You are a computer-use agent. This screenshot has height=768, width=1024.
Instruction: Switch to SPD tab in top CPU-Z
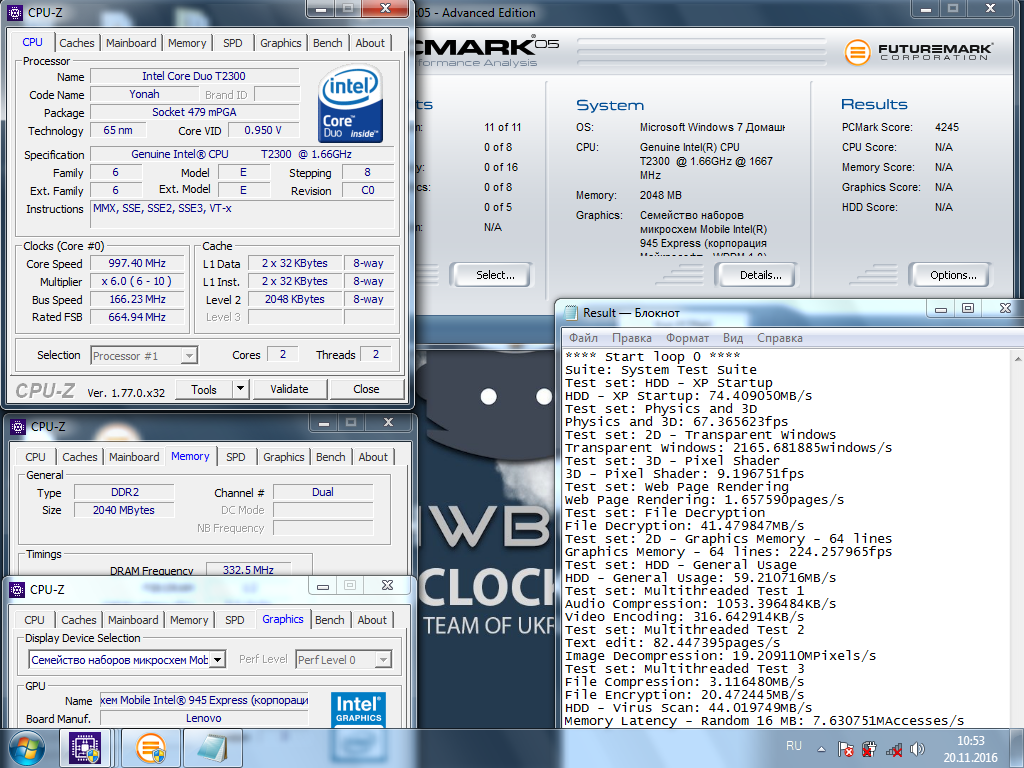[x=232, y=43]
